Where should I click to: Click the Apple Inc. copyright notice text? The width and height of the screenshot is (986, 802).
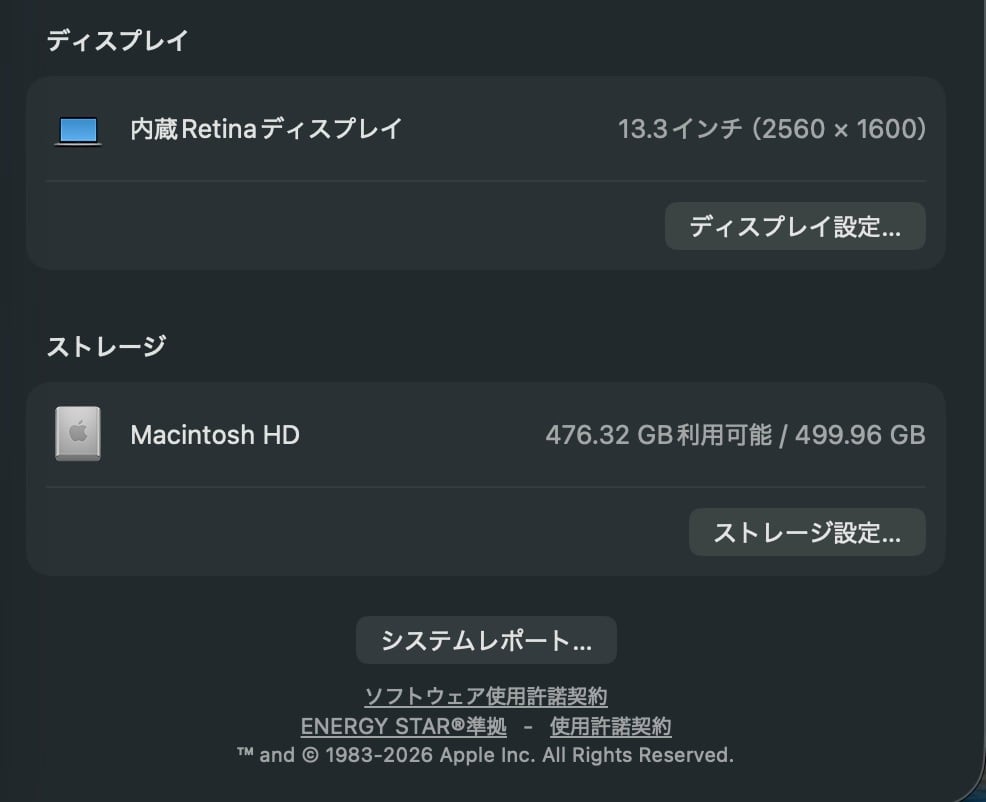[486, 755]
